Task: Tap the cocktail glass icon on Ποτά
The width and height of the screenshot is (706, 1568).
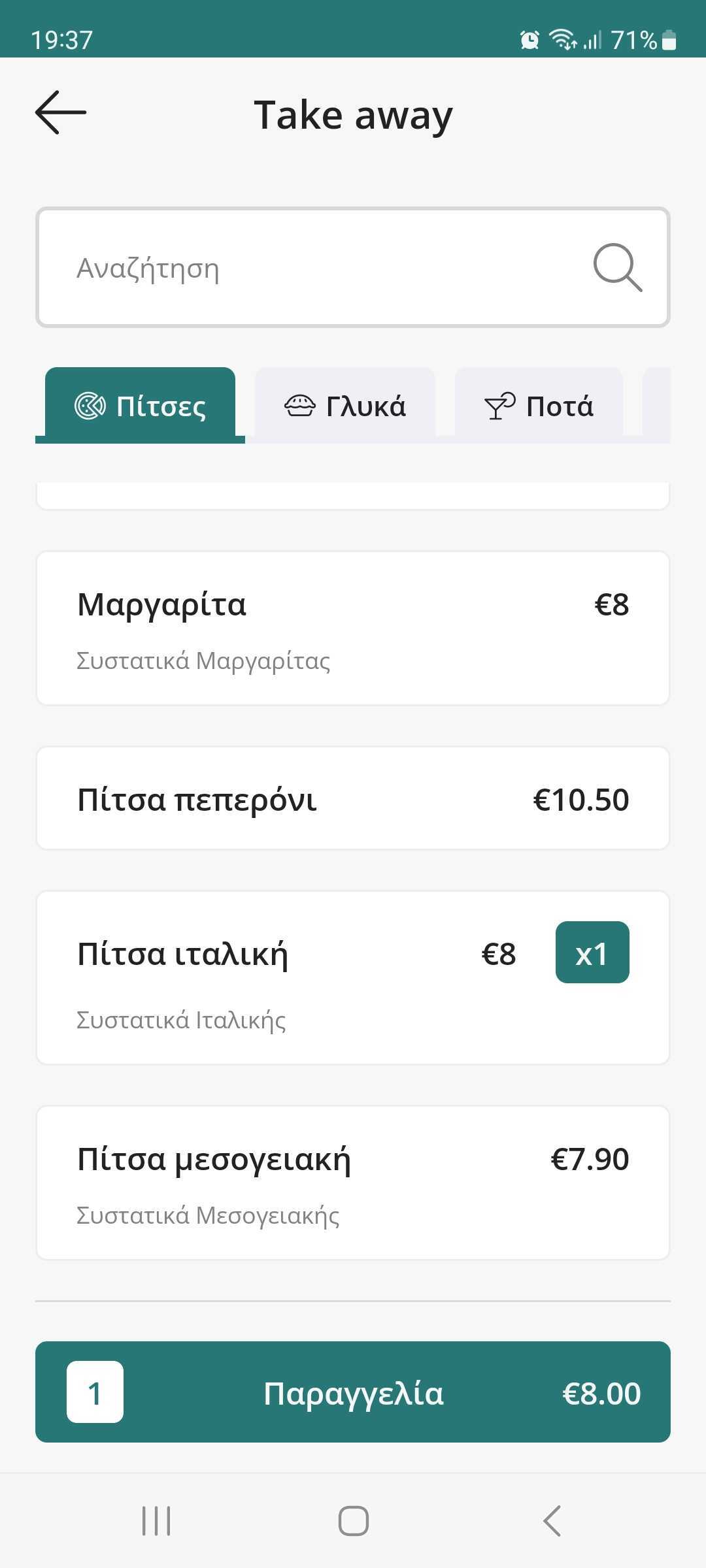Action: [x=499, y=406]
